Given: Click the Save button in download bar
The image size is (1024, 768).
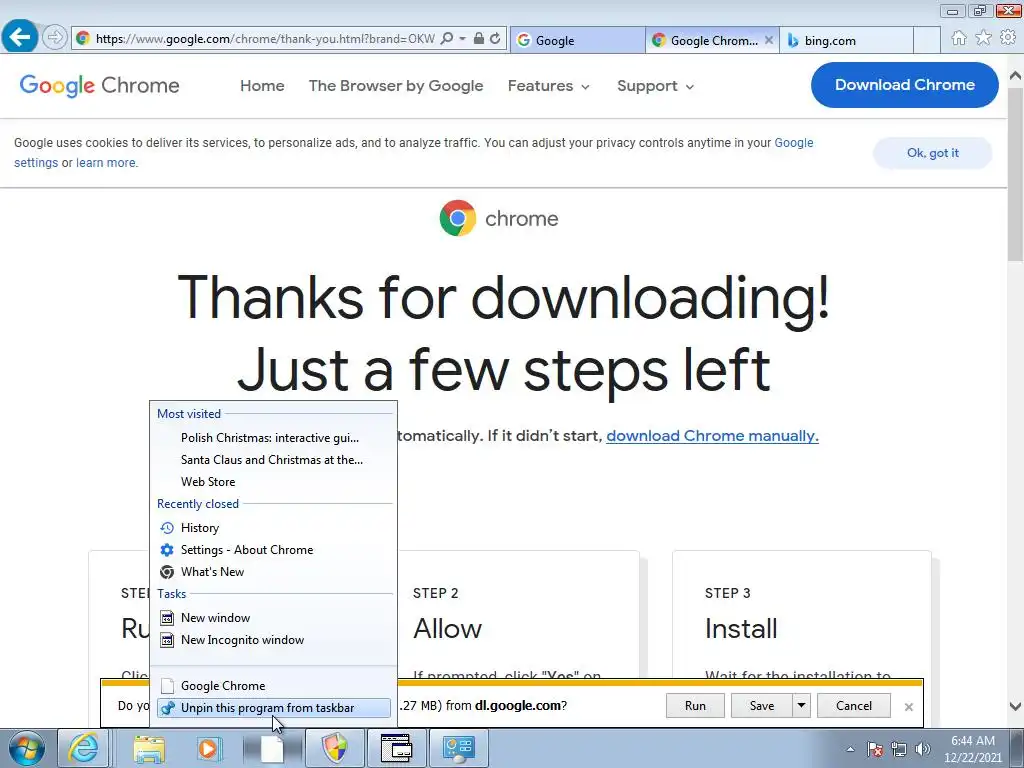Looking at the screenshot, I should pos(761,705).
